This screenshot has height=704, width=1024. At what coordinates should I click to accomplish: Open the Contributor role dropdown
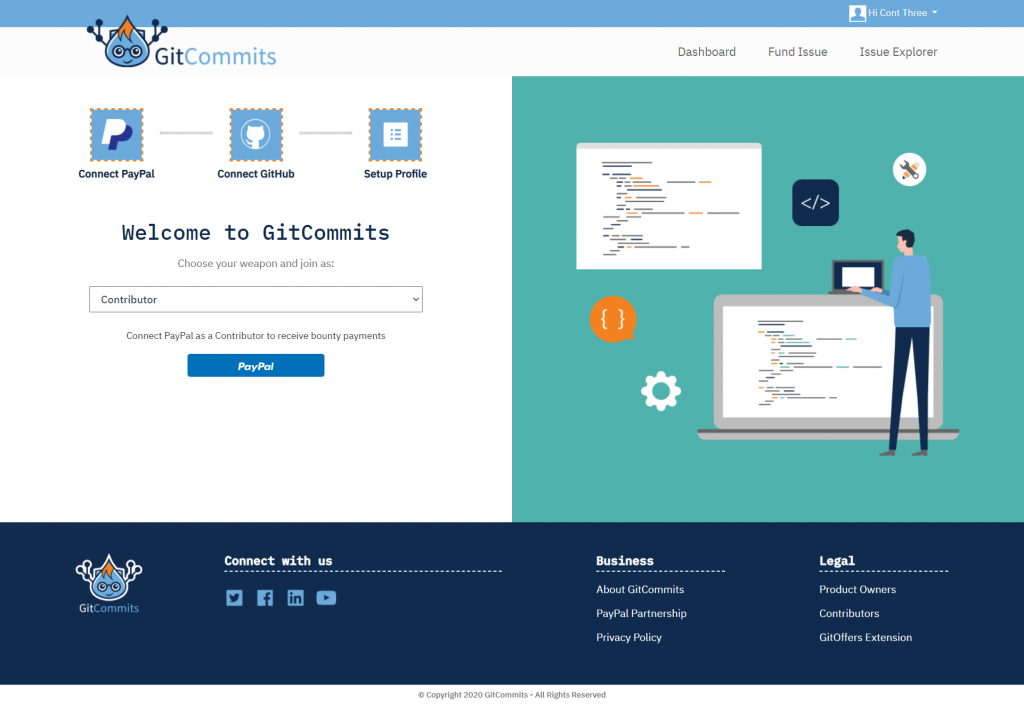point(256,299)
